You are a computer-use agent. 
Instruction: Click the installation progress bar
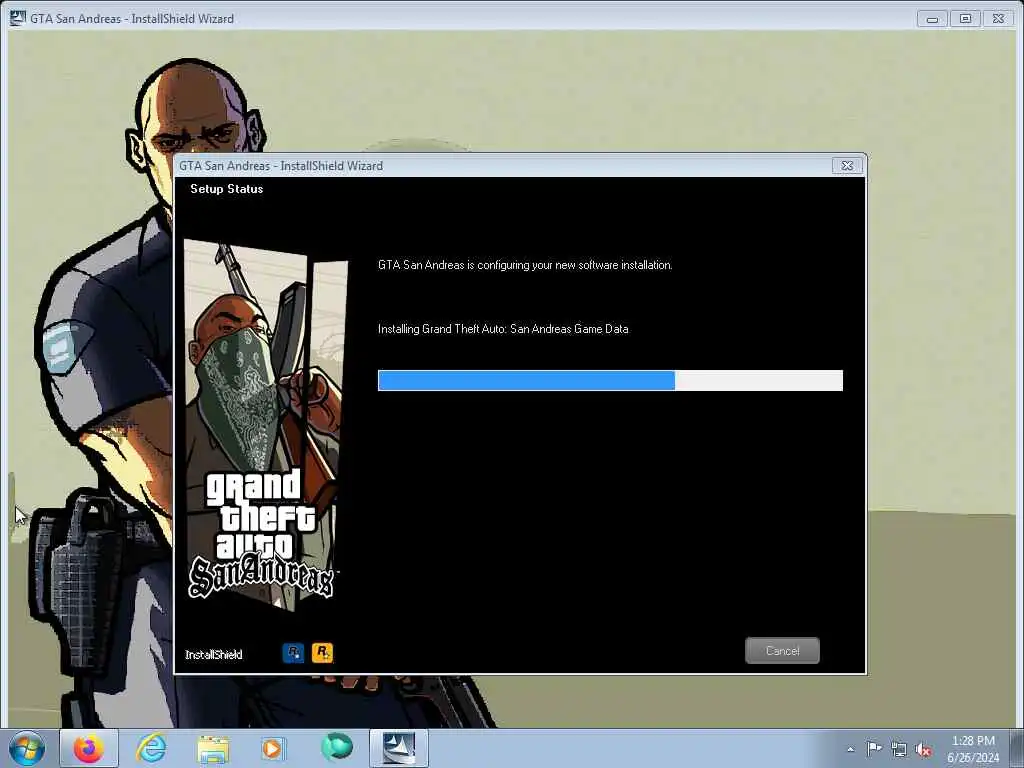tap(610, 380)
